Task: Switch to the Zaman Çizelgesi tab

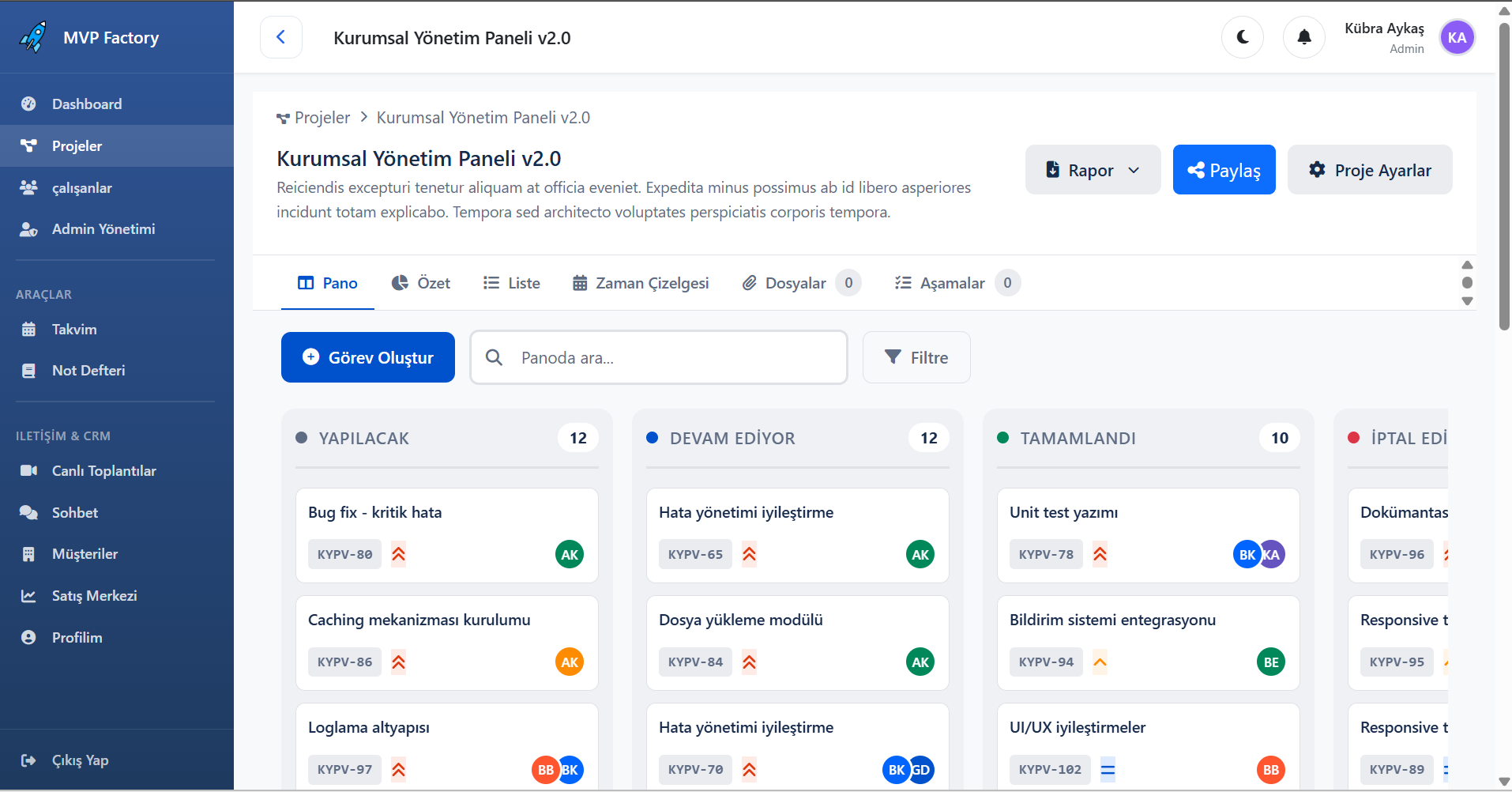Action: coord(640,282)
